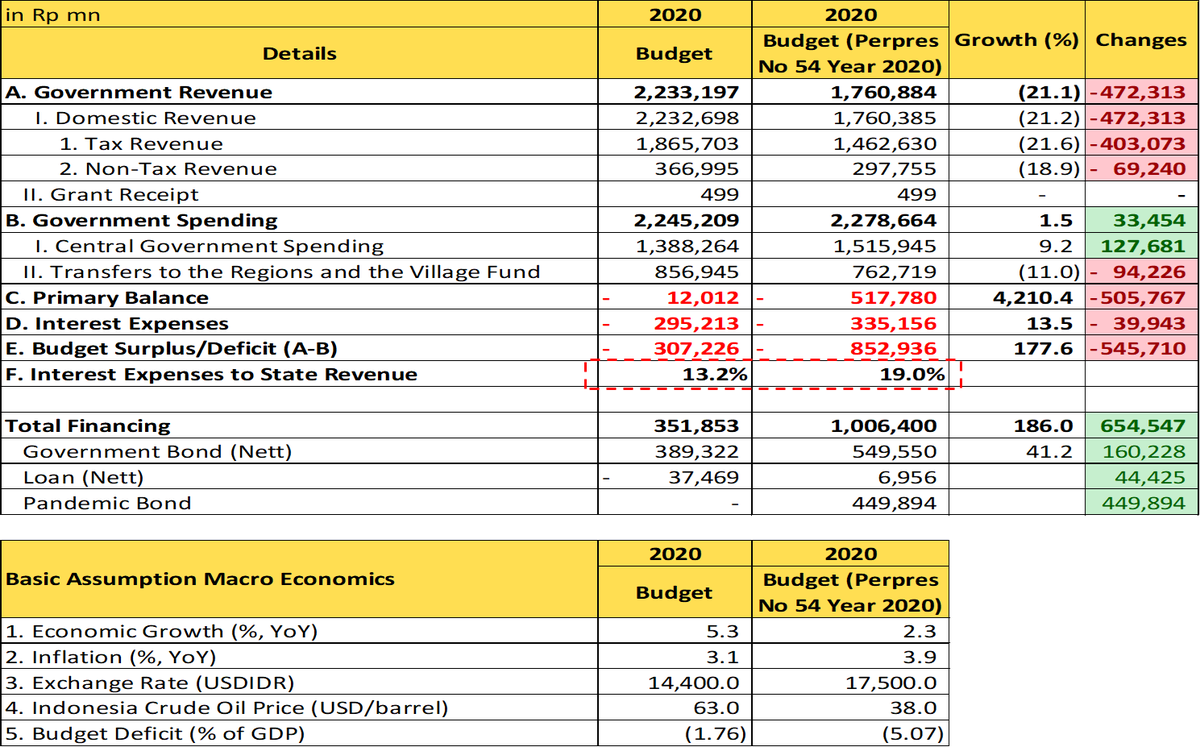Click the 'Changes' column header

click(x=1141, y=41)
